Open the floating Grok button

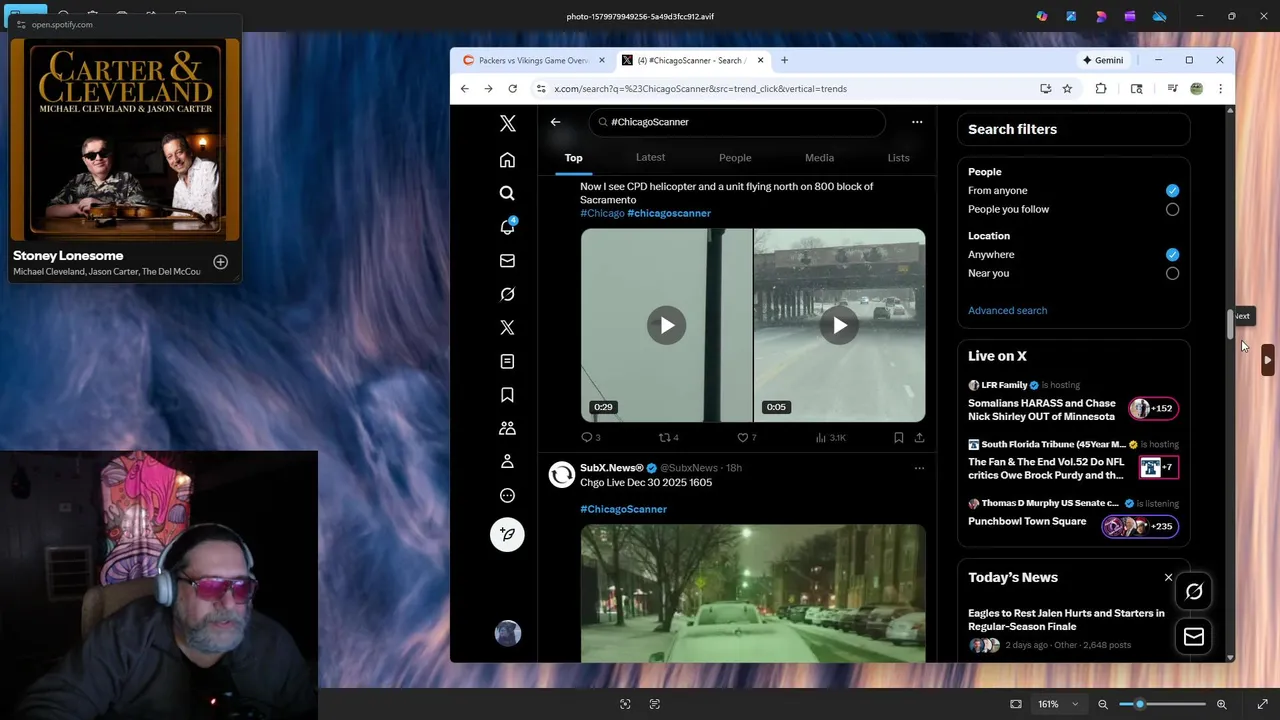(x=1194, y=591)
